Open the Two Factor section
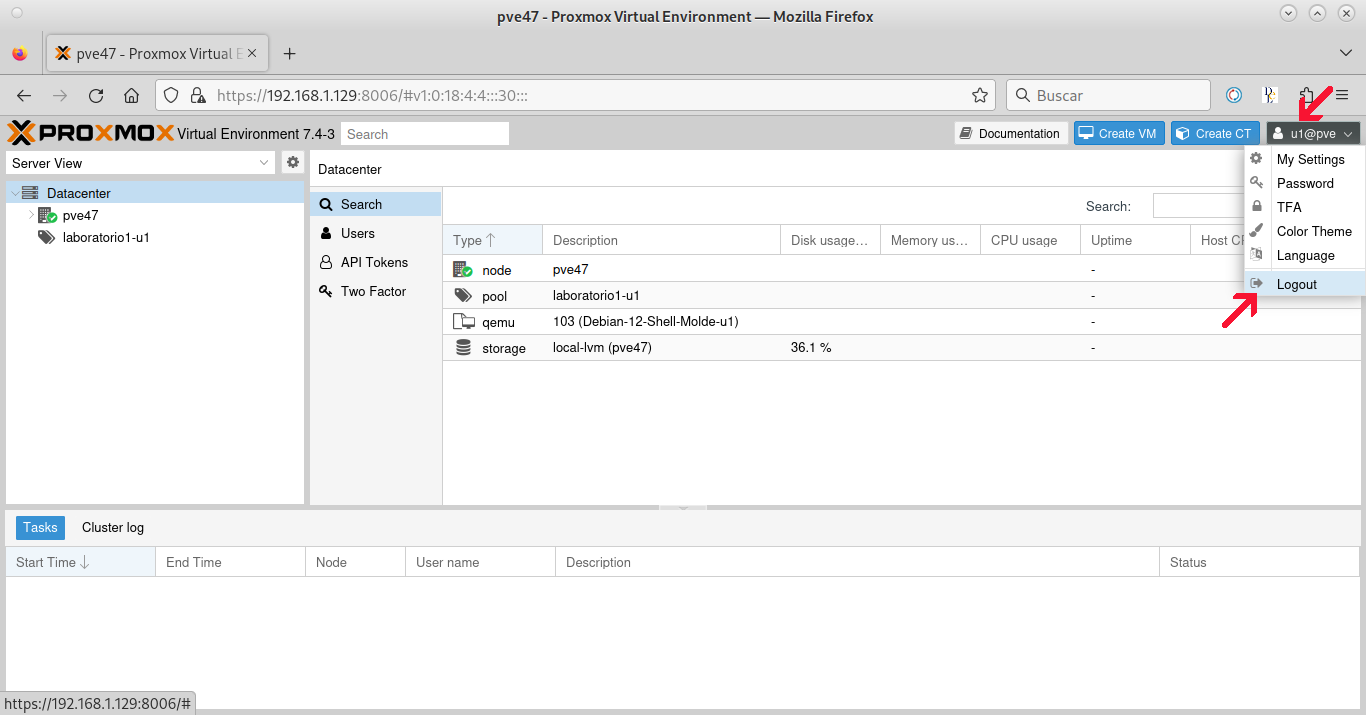 click(375, 291)
